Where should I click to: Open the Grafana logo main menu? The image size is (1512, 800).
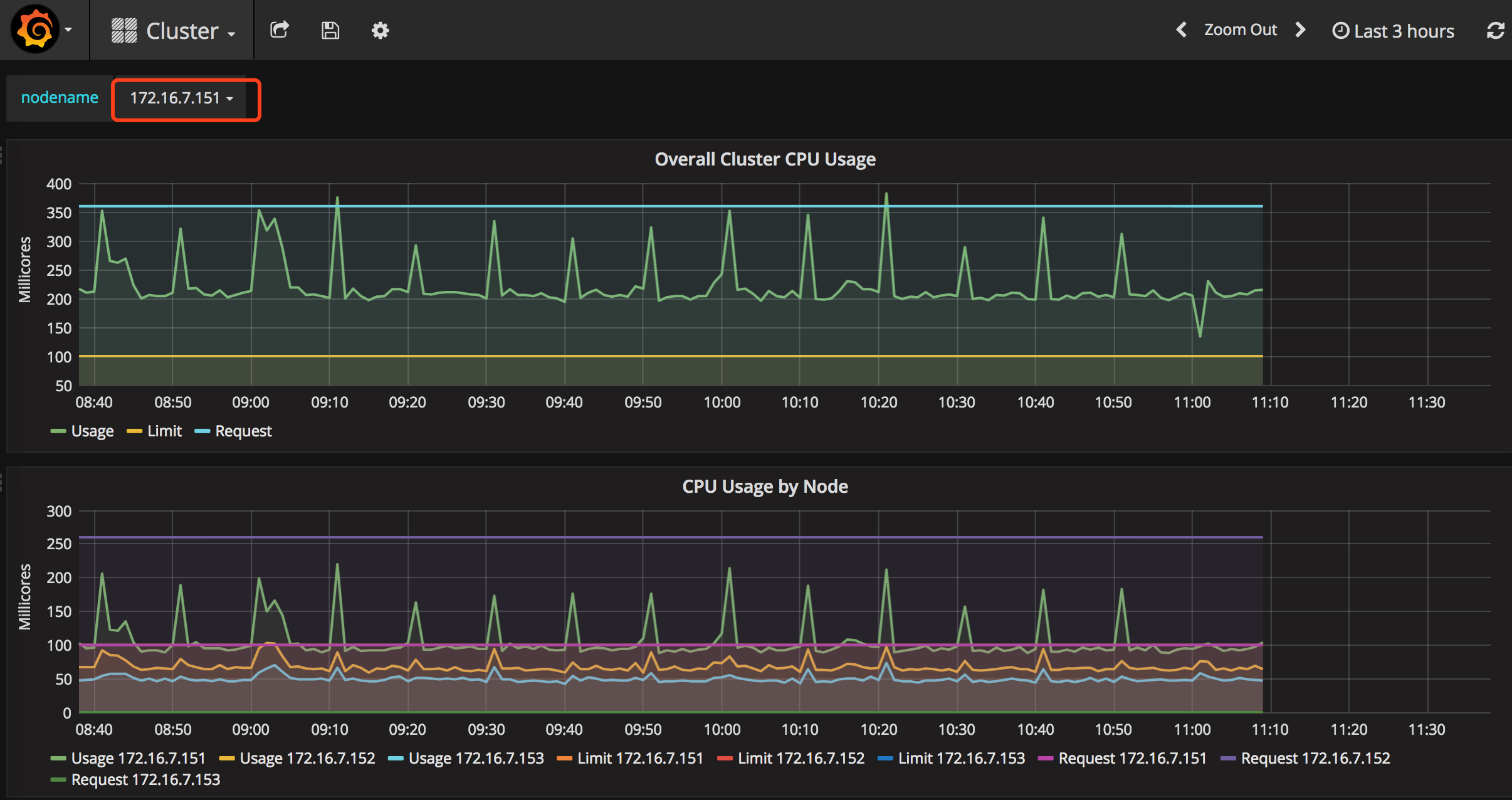(36, 29)
